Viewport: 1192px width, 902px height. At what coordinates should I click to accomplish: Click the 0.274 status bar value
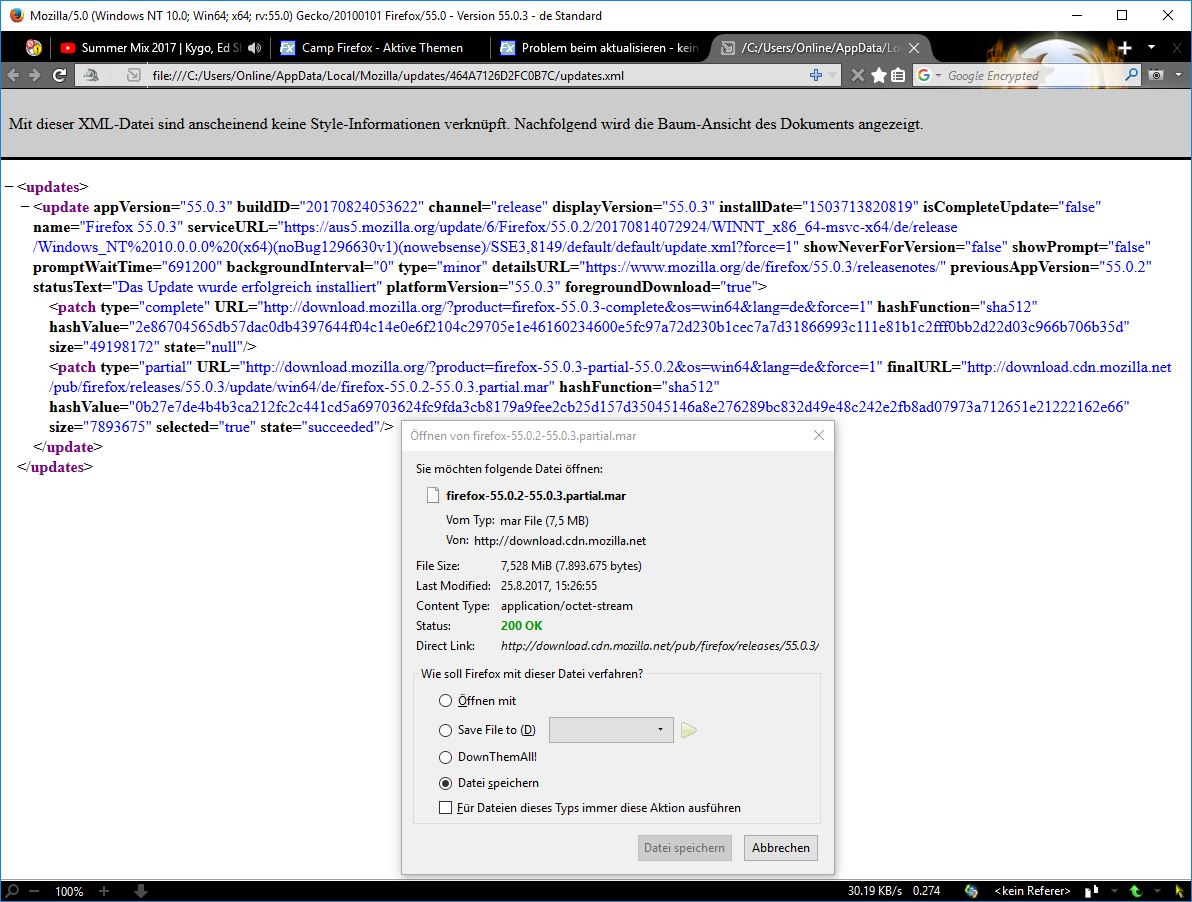926,891
